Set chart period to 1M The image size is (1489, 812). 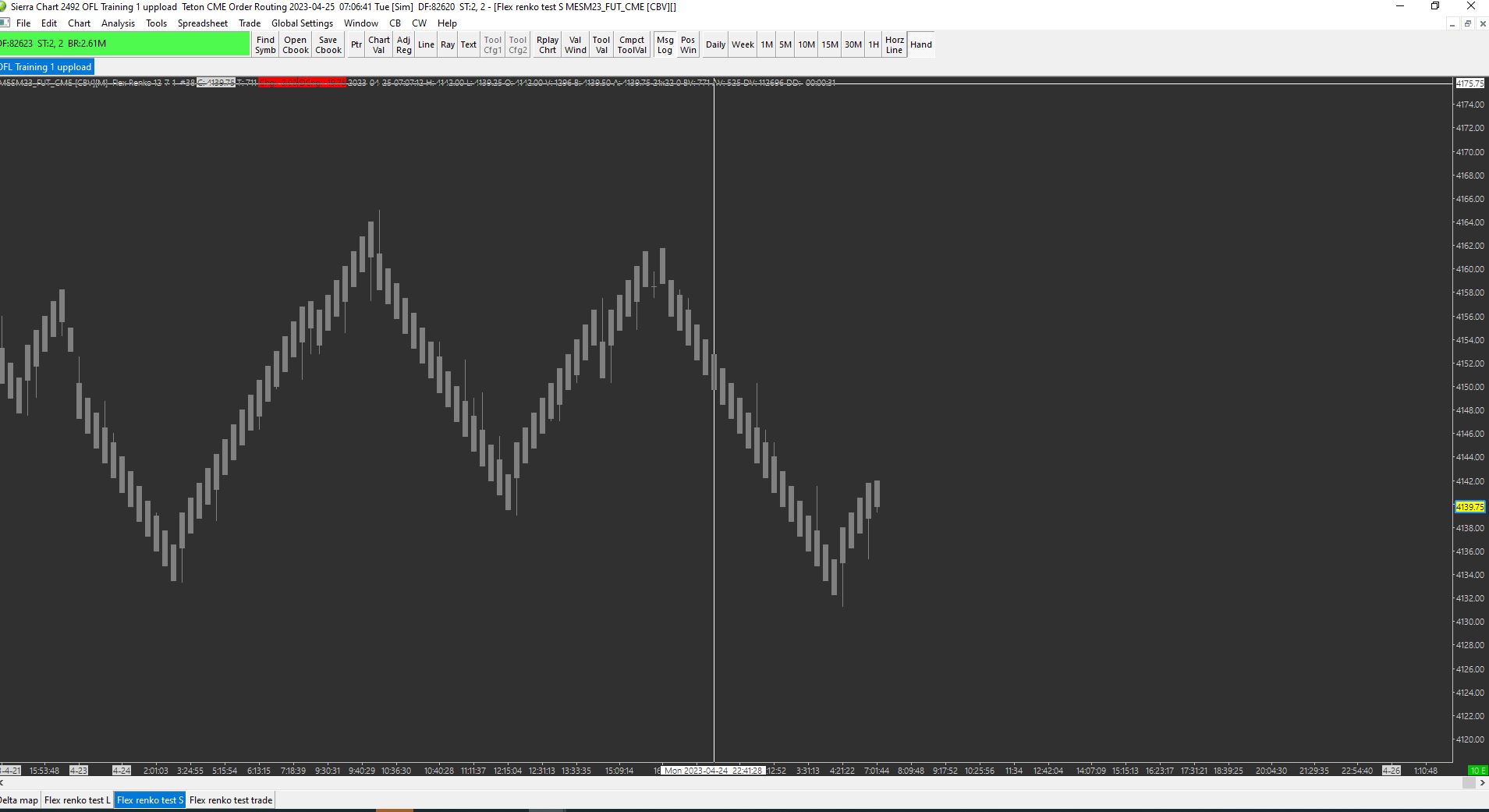click(x=767, y=44)
